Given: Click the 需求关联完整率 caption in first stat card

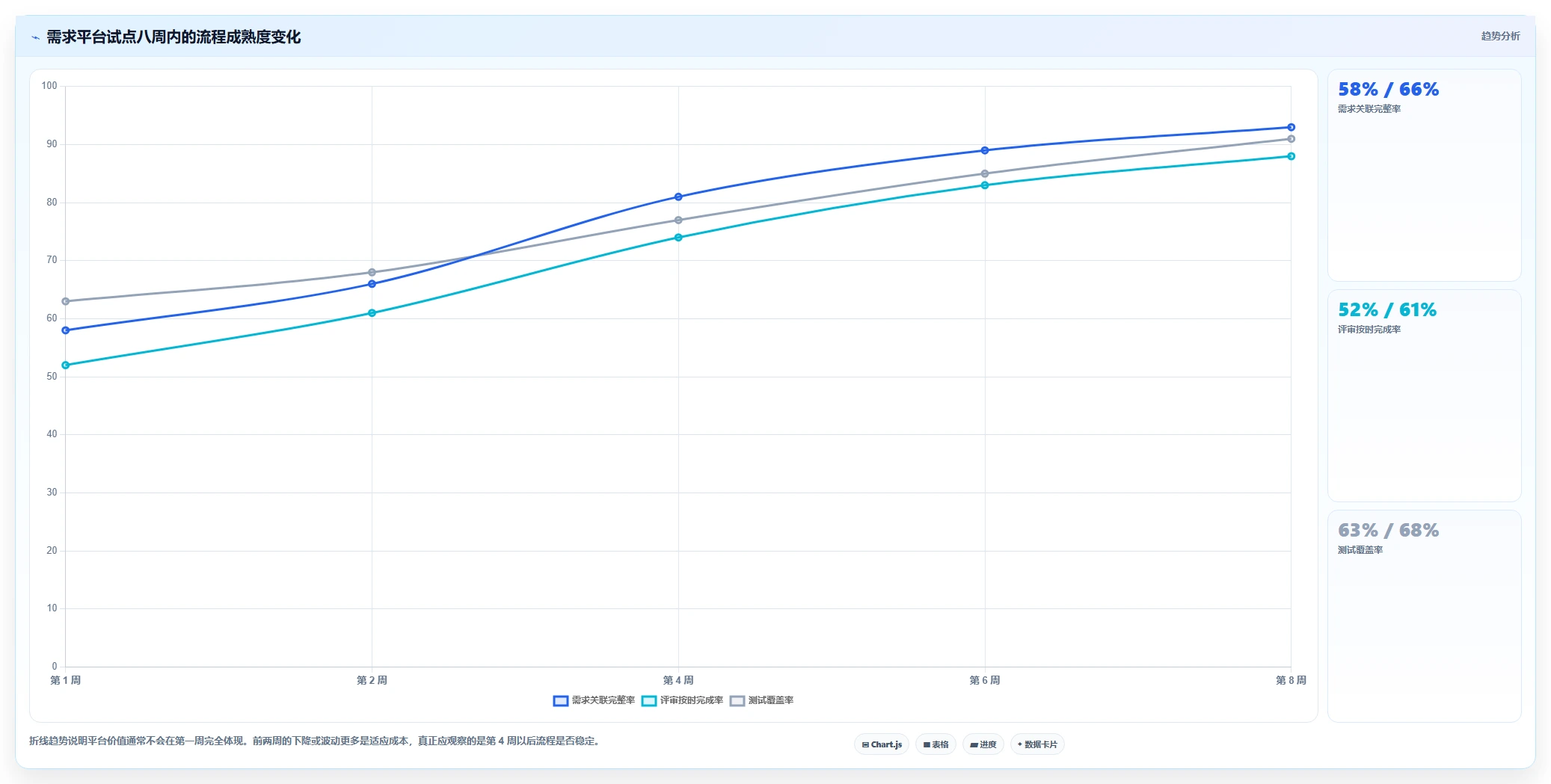Looking at the screenshot, I should [x=1369, y=109].
